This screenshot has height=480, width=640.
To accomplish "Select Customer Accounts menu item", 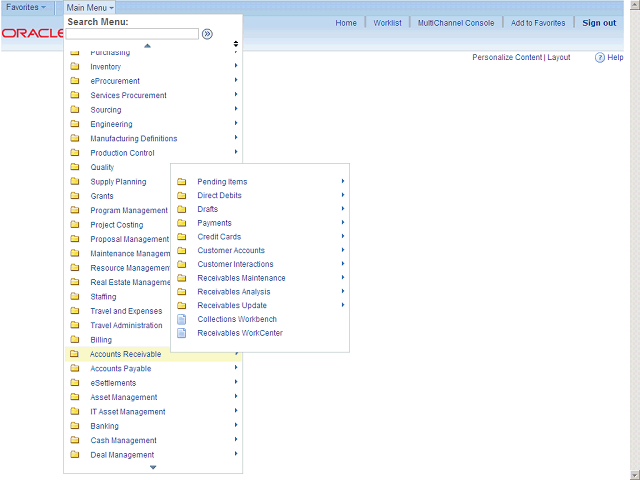I will 231,251.
